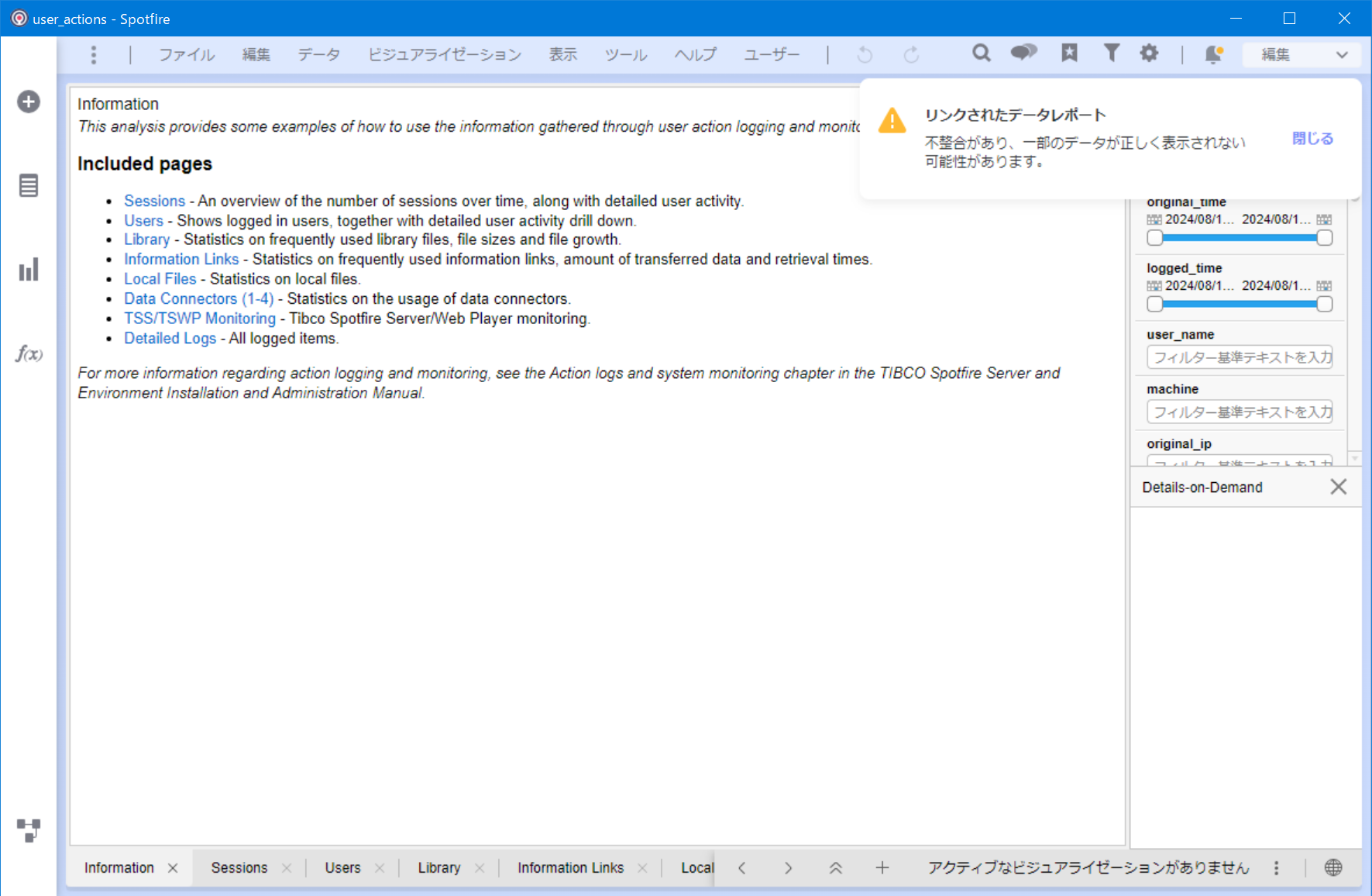
Task: Close the Information page tab
Action: pos(173,868)
